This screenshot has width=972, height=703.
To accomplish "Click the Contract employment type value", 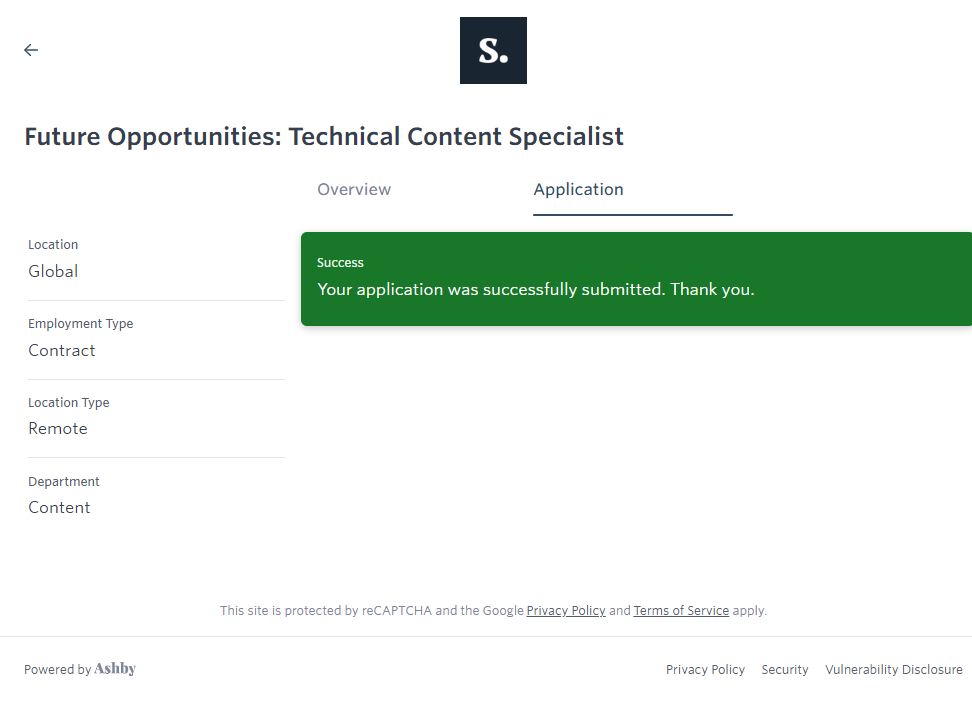I will coord(62,350).
